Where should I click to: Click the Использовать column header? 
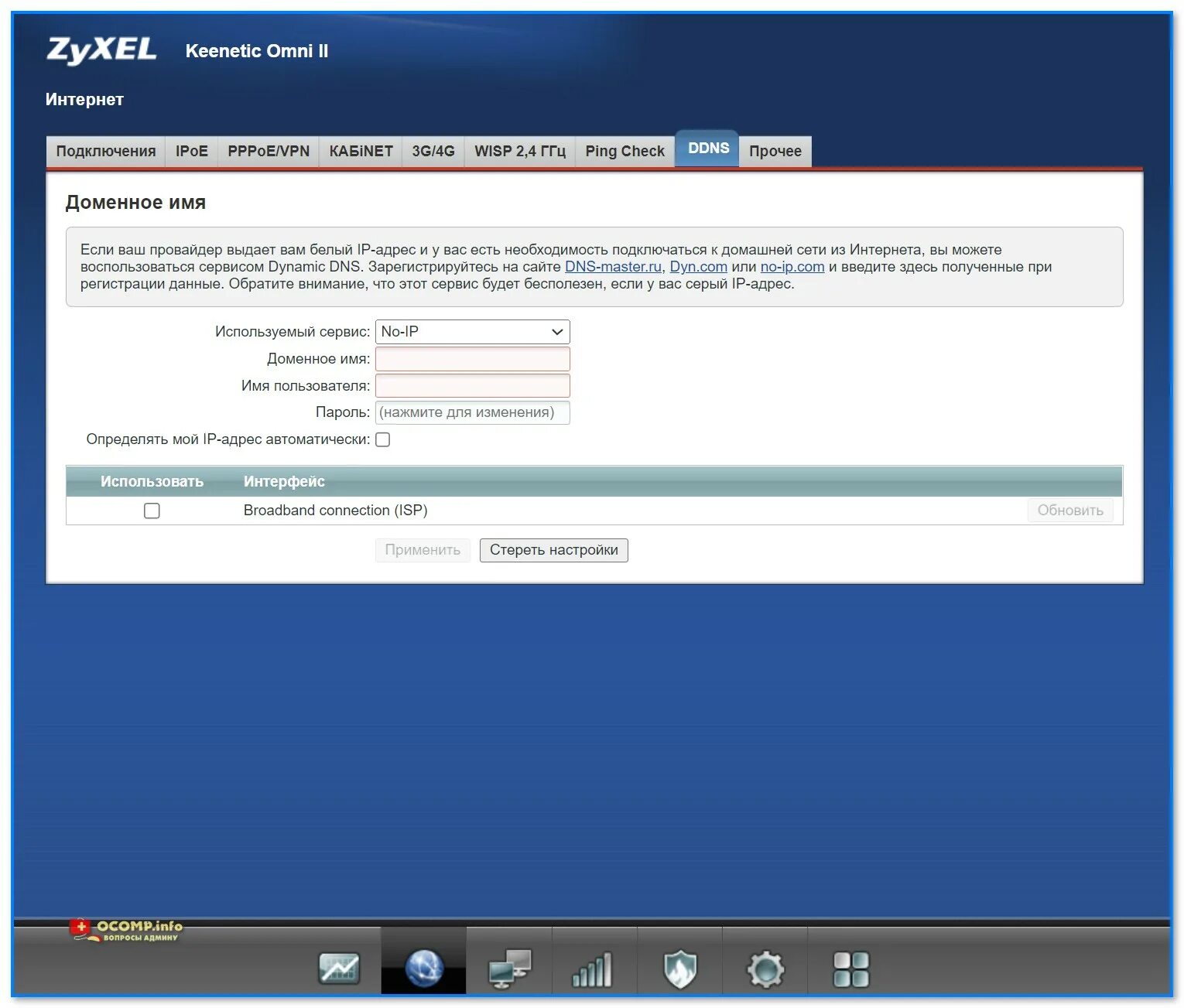[x=152, y=481]
